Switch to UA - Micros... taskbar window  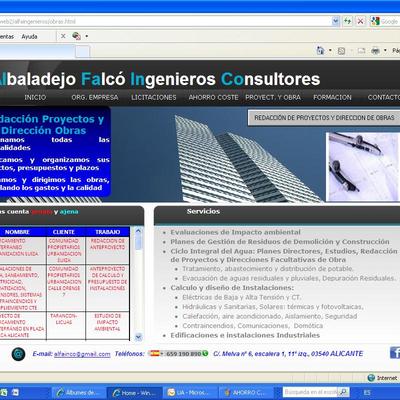(190, 393)
